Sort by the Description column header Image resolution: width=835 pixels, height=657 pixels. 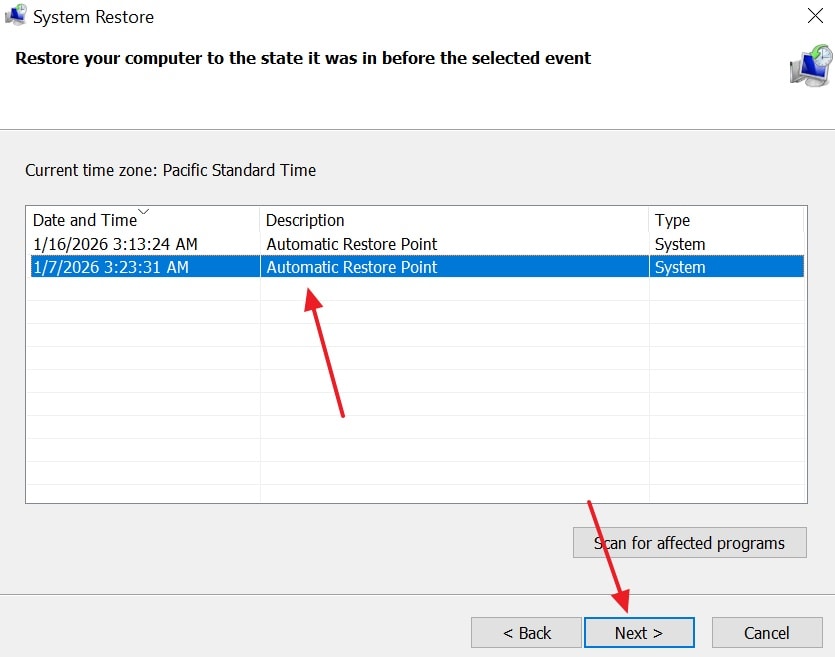coord(305,221)
